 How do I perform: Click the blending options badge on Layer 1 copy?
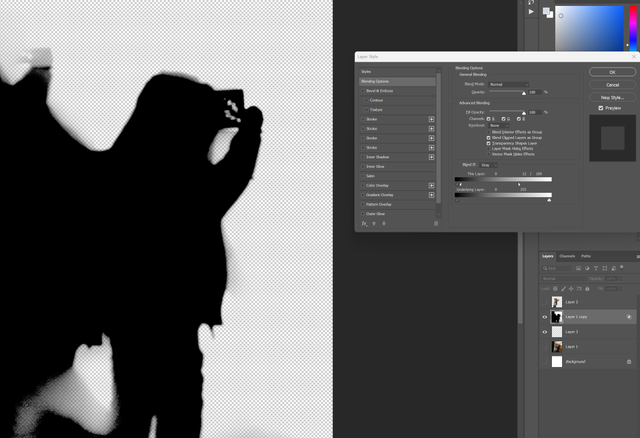coord(629,317)
